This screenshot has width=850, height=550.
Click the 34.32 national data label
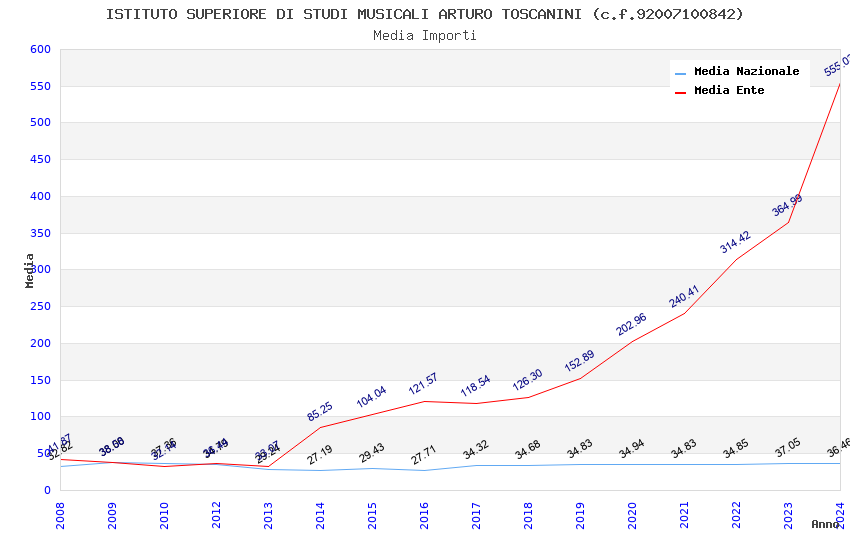pos(476,450)
